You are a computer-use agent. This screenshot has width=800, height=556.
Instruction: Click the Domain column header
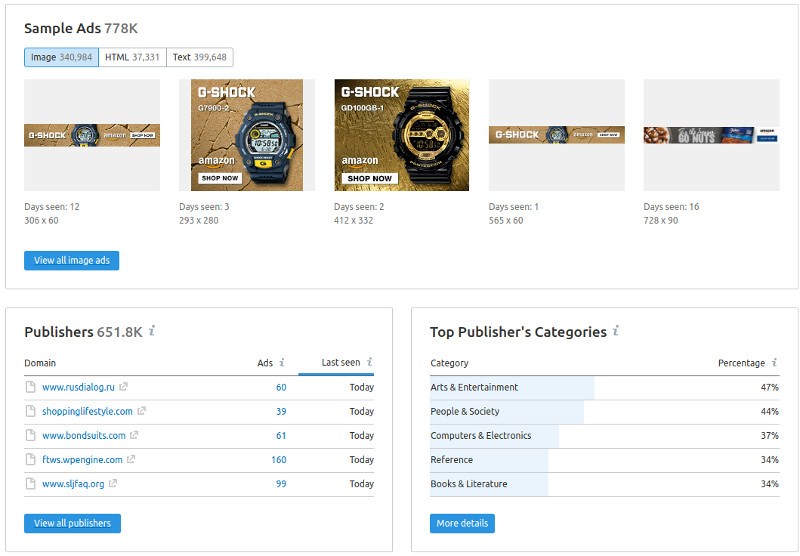click(x=40, y=363)
